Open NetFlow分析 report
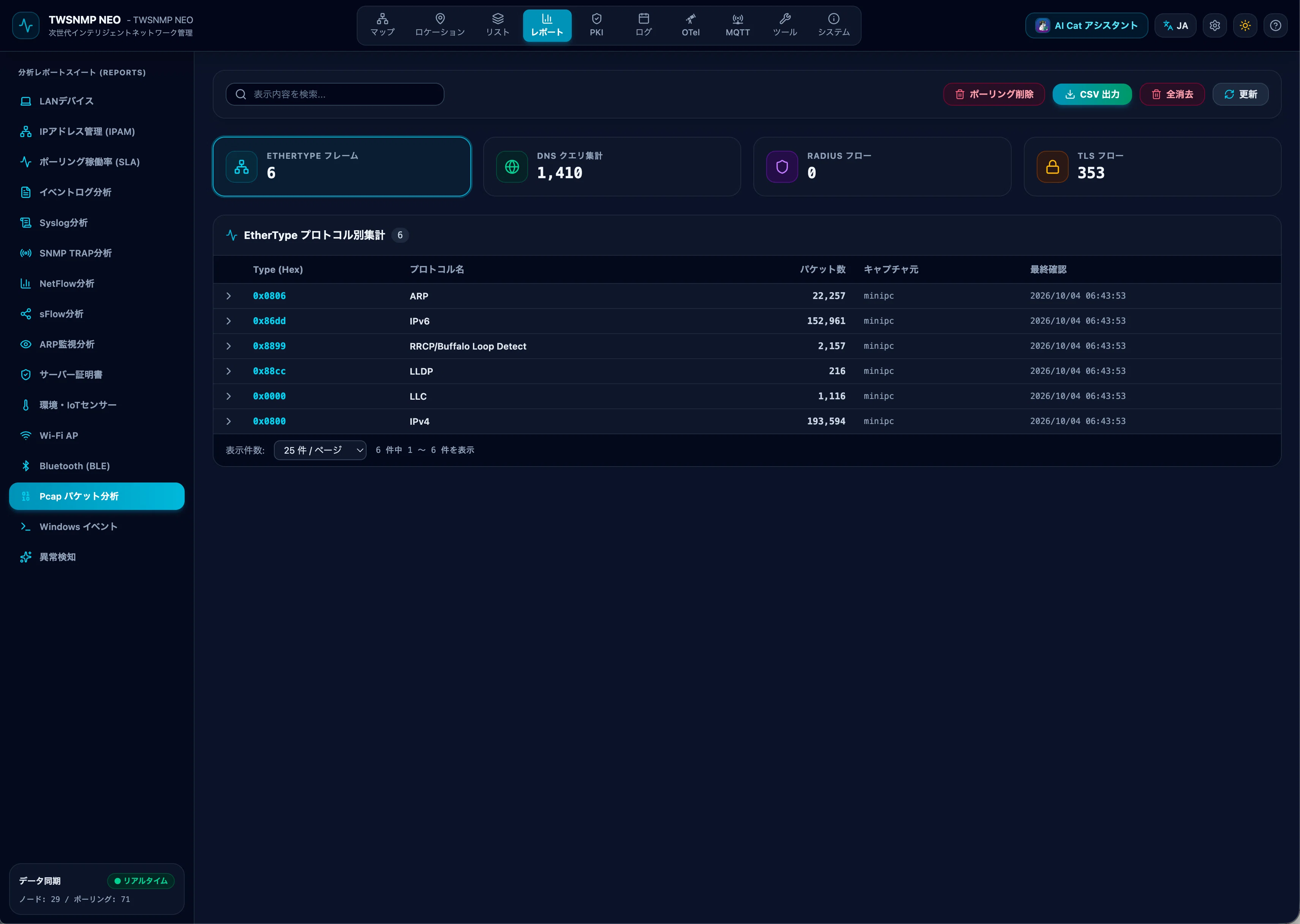1300x924 pixels. (x=97, y=283)
